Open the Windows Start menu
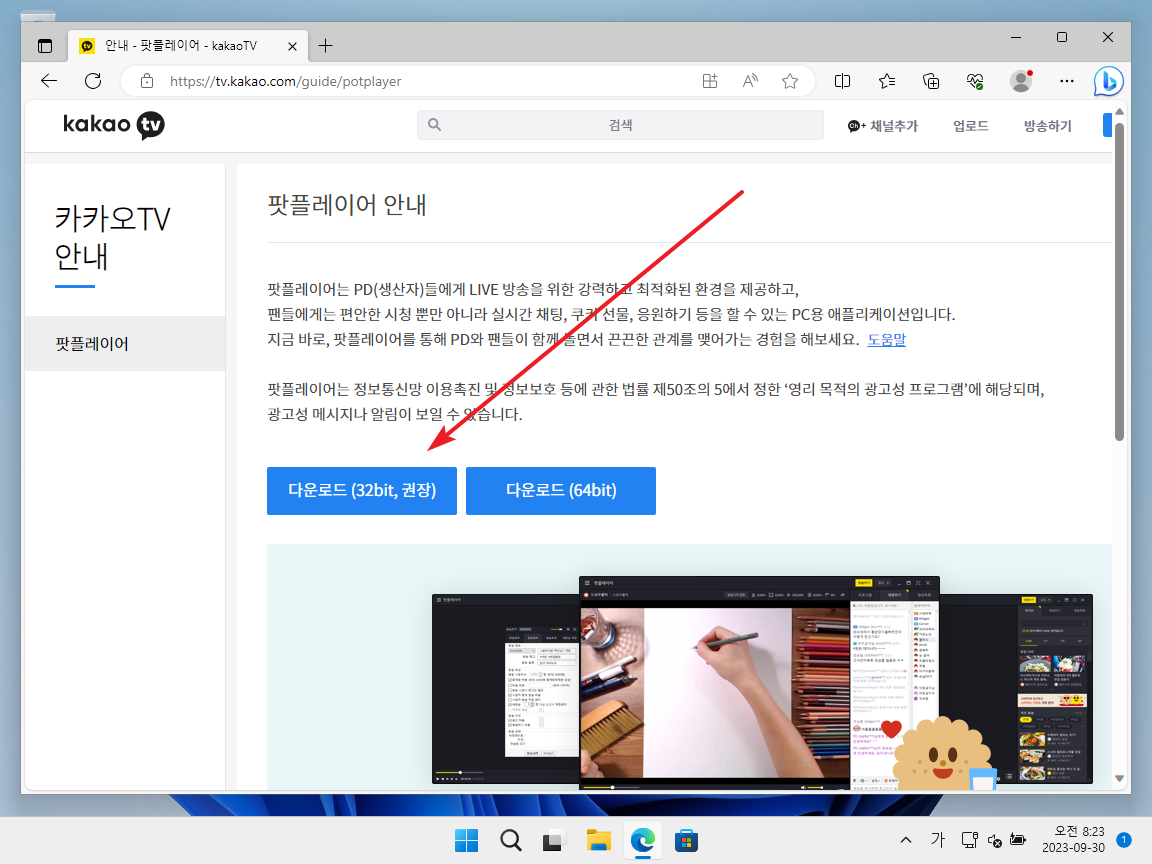This screenshot has height=864, width=1152. coord(467,840)
